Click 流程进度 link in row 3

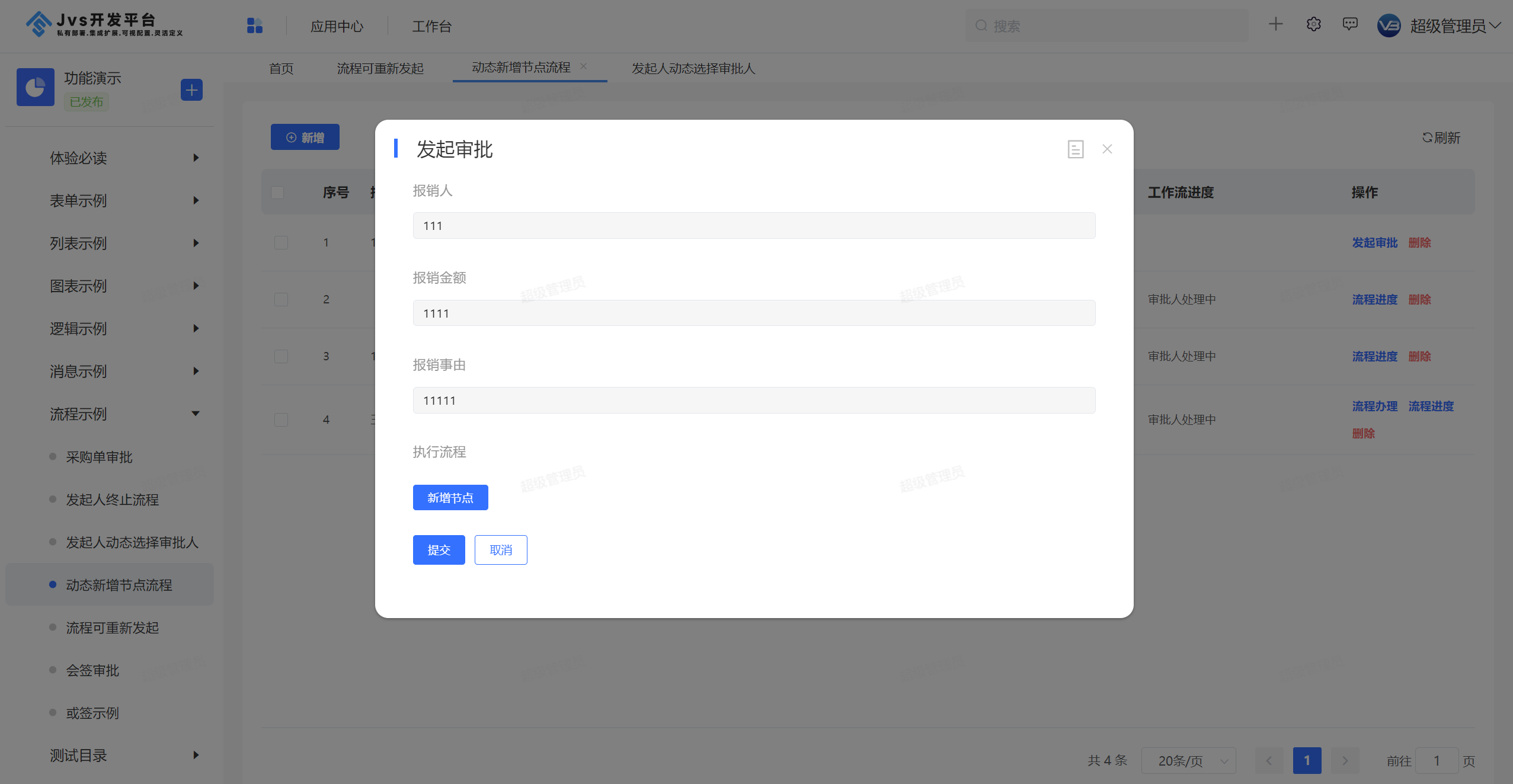(1374, 356)
